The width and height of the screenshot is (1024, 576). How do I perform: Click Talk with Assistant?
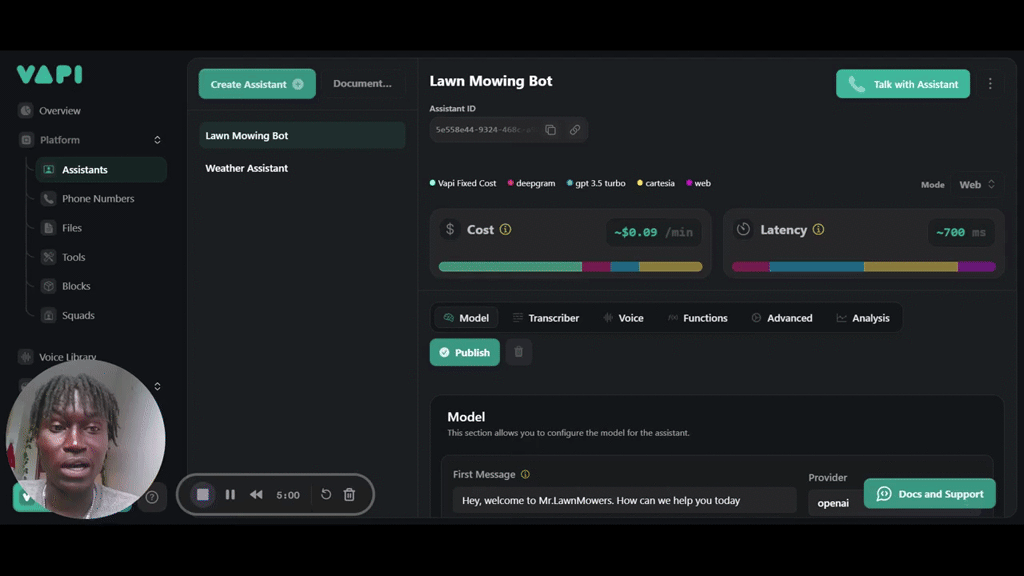pos(902,83)
